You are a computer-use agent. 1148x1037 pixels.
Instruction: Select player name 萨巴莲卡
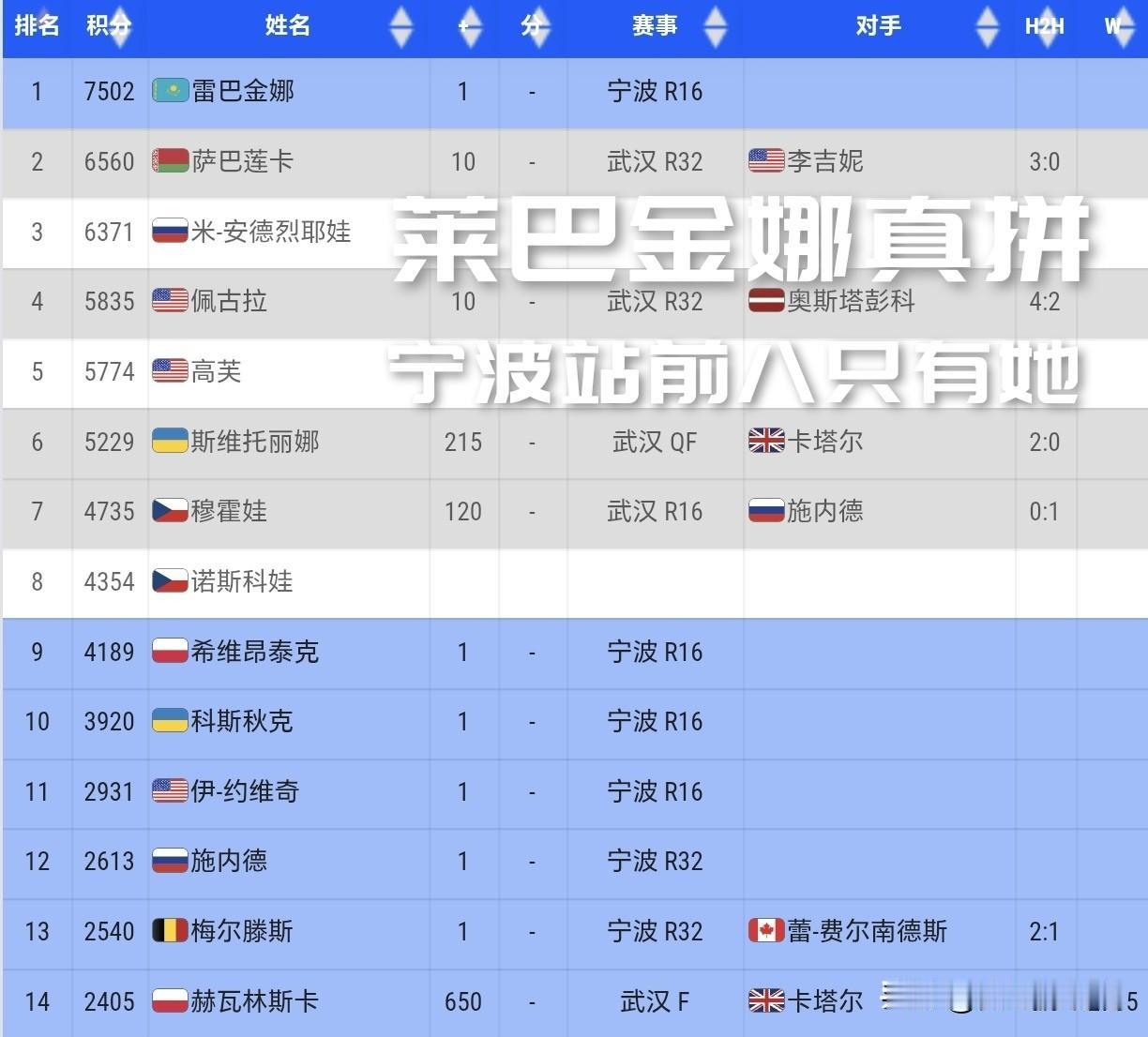243,161
